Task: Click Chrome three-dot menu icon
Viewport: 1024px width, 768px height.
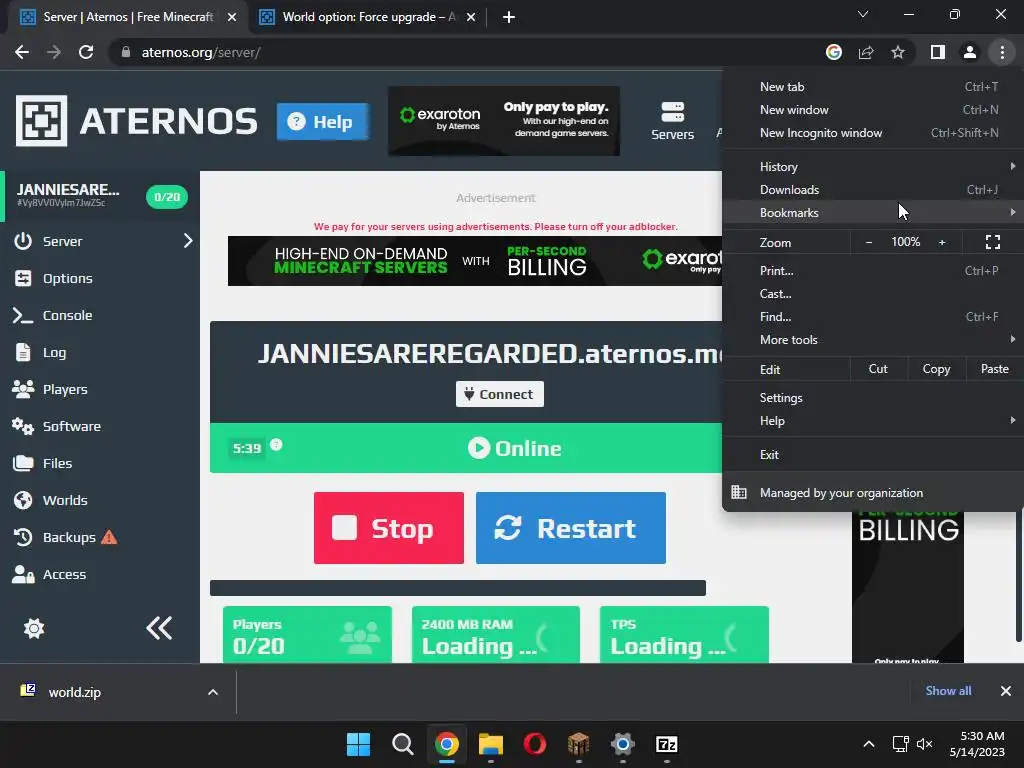Action: tap(1002, 52)
